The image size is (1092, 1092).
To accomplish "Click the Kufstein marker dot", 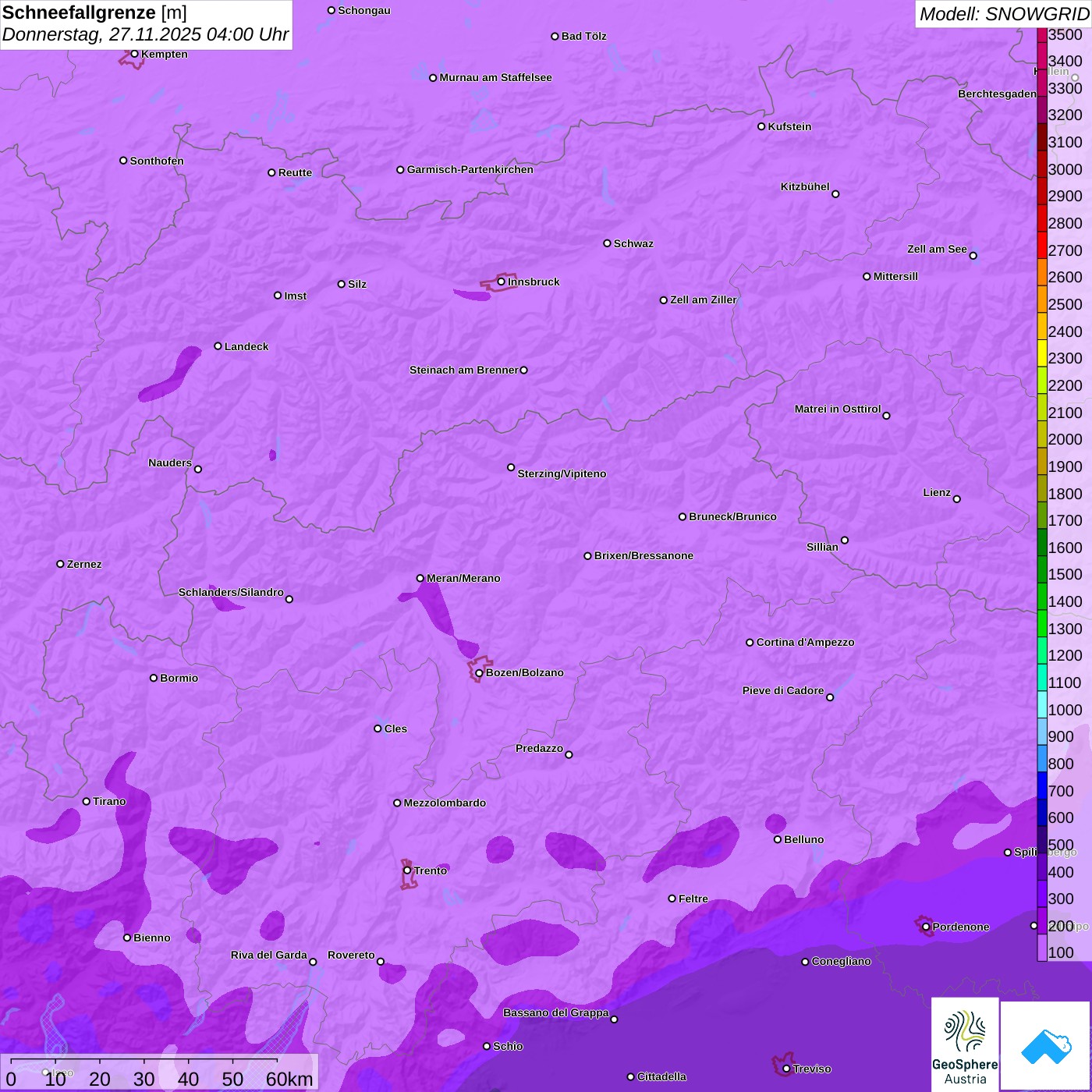I will pyautogui.click(x=761, y=126).
